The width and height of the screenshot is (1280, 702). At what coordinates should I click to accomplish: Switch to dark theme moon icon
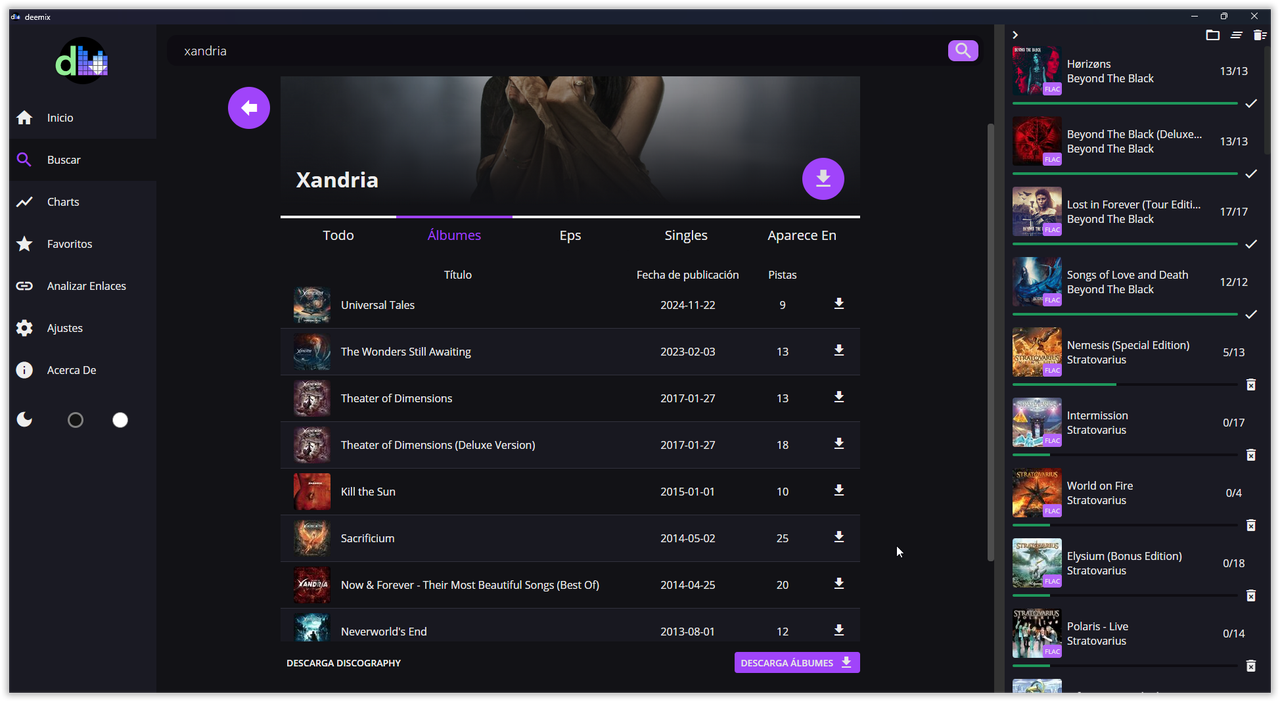25,420
